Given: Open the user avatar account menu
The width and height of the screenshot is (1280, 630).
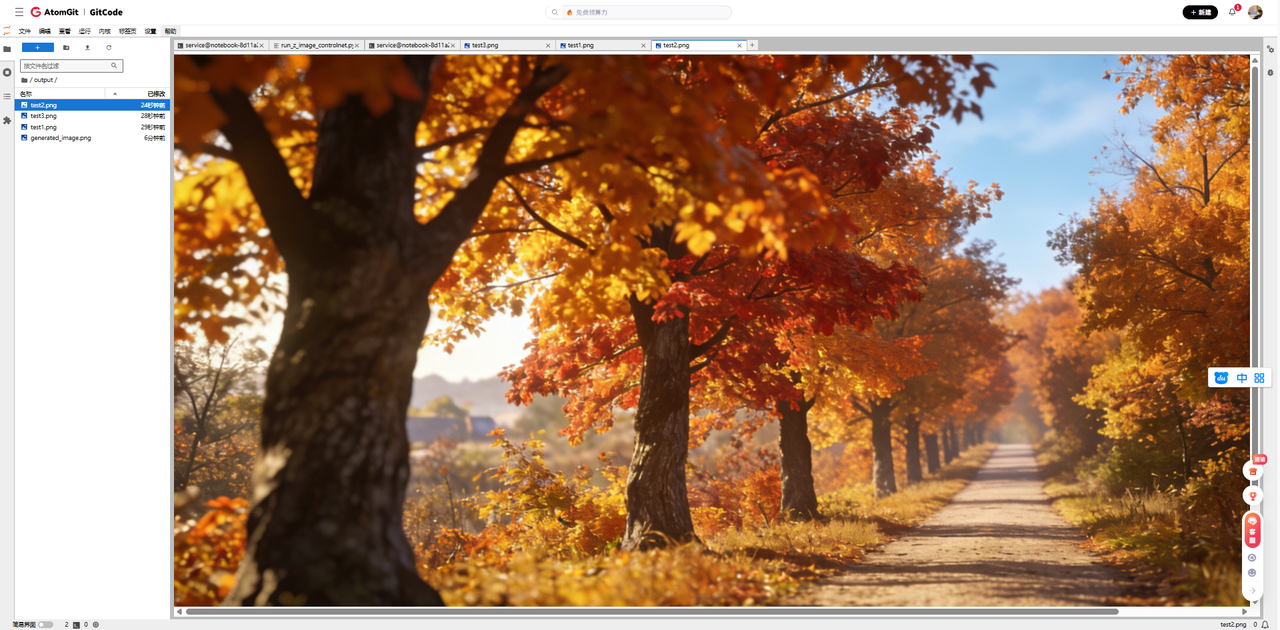Looking at the screenshot, I should pos(1255,12).
